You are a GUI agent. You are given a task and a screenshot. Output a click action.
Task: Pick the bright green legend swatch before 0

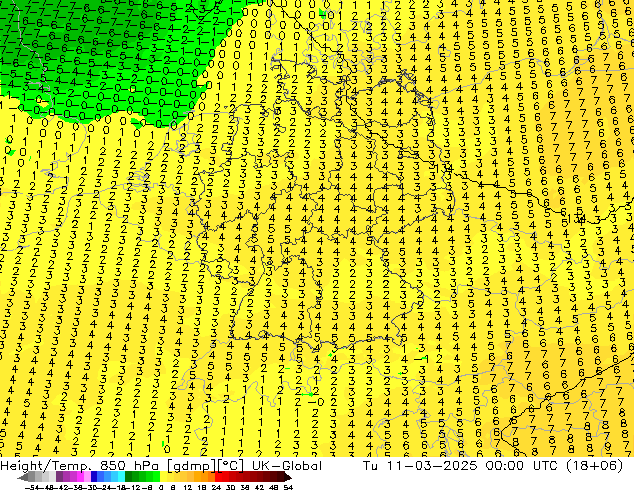(x=156, y=477)
